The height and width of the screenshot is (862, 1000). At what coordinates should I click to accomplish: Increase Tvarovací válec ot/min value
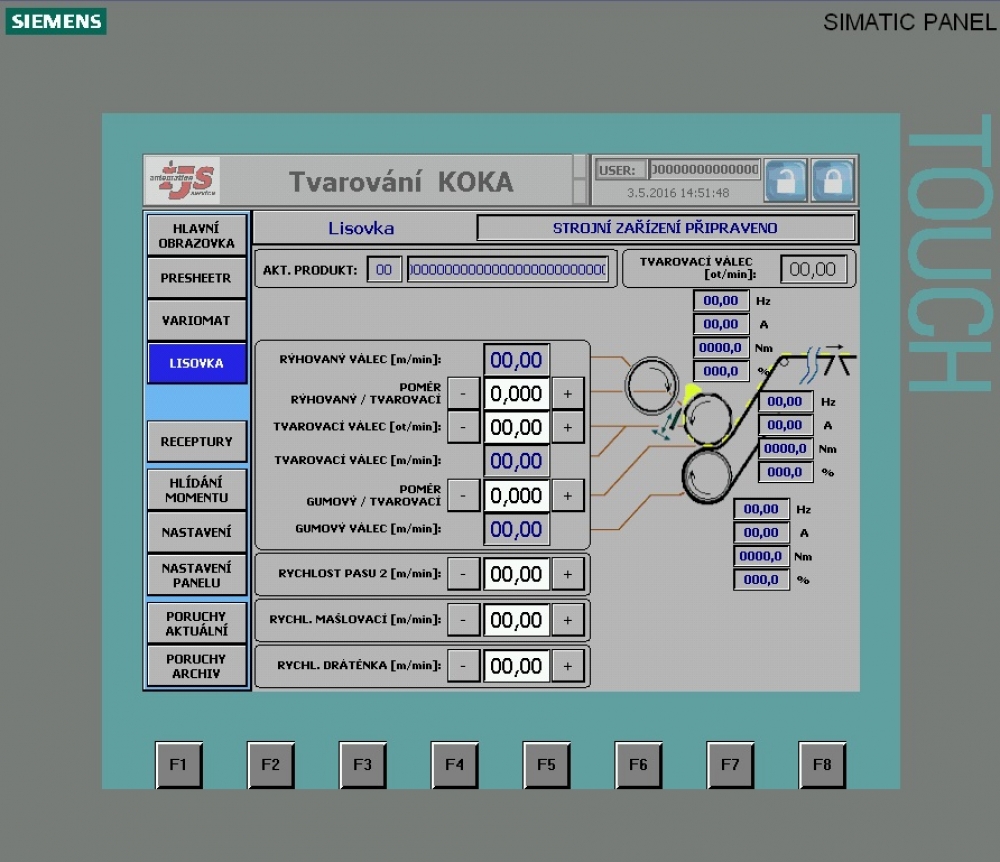[x=567, y=427]
